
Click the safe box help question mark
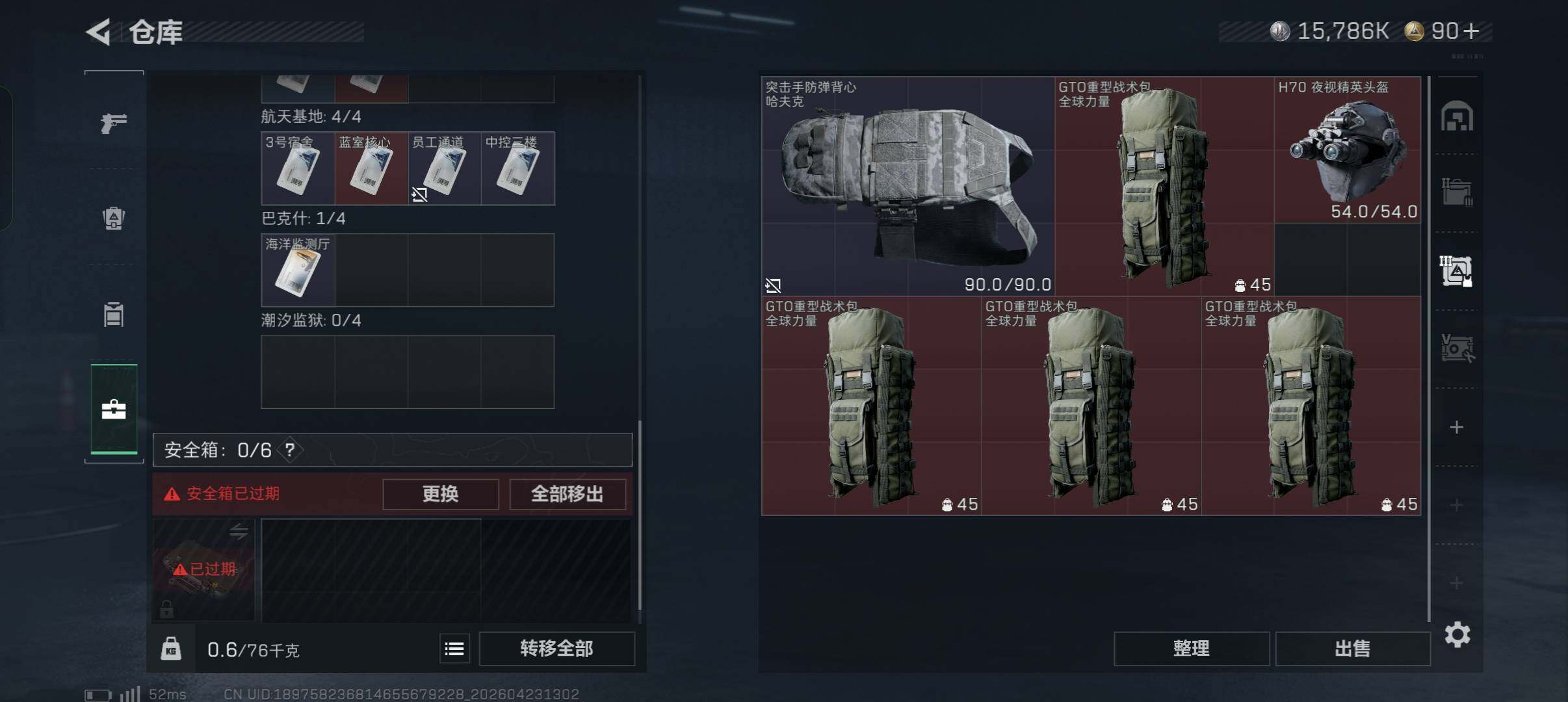[290, 450]
